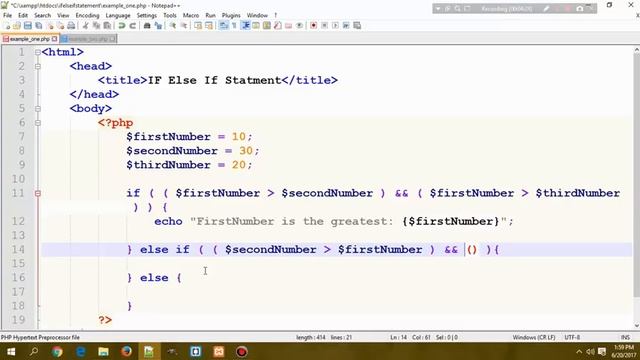The image size is (640, 360).
Task: Cut selection with the scissors icon
Action: coord(86,26)
